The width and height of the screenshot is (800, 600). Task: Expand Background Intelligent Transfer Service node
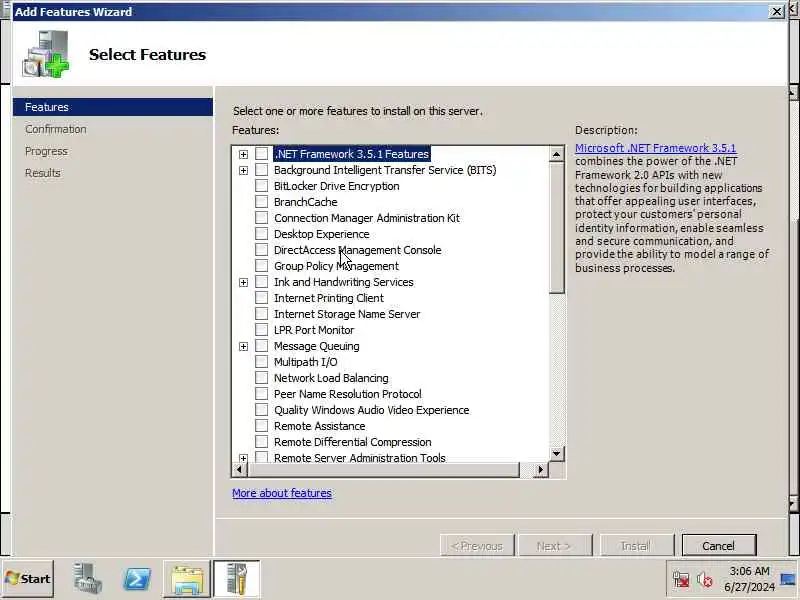point(243,170)
